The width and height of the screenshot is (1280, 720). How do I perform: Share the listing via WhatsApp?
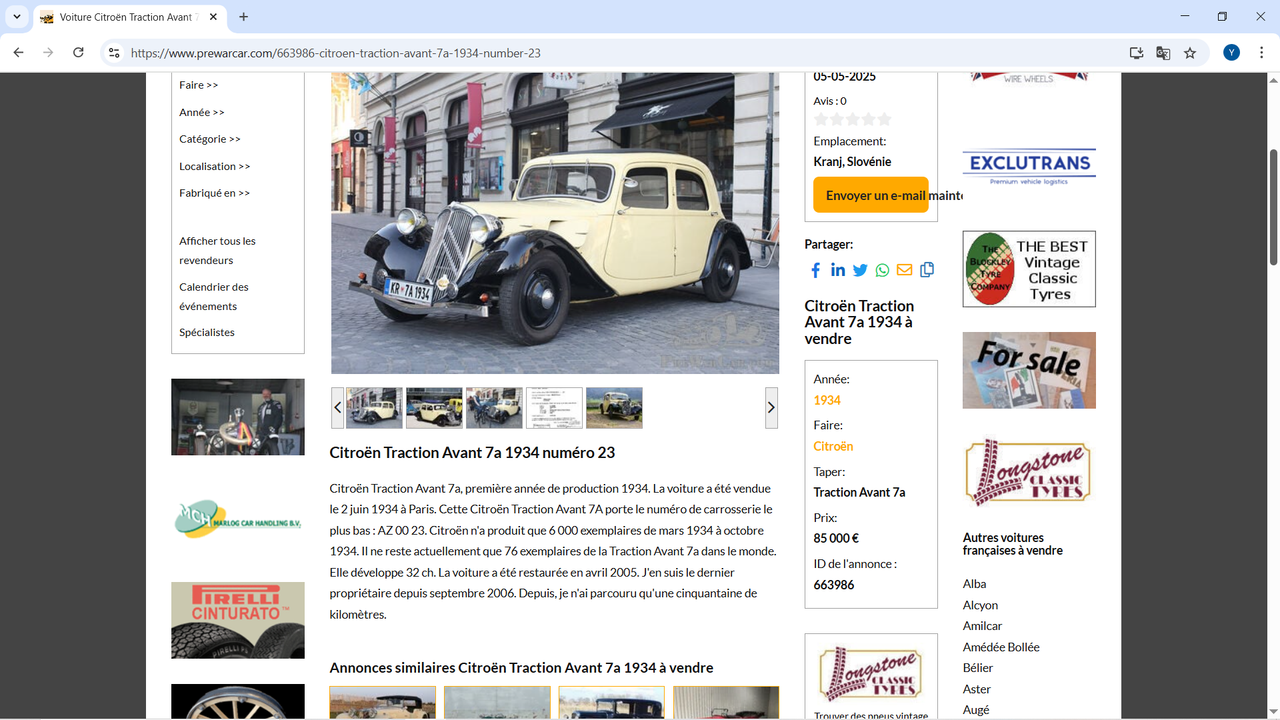(x=882, y=270)
